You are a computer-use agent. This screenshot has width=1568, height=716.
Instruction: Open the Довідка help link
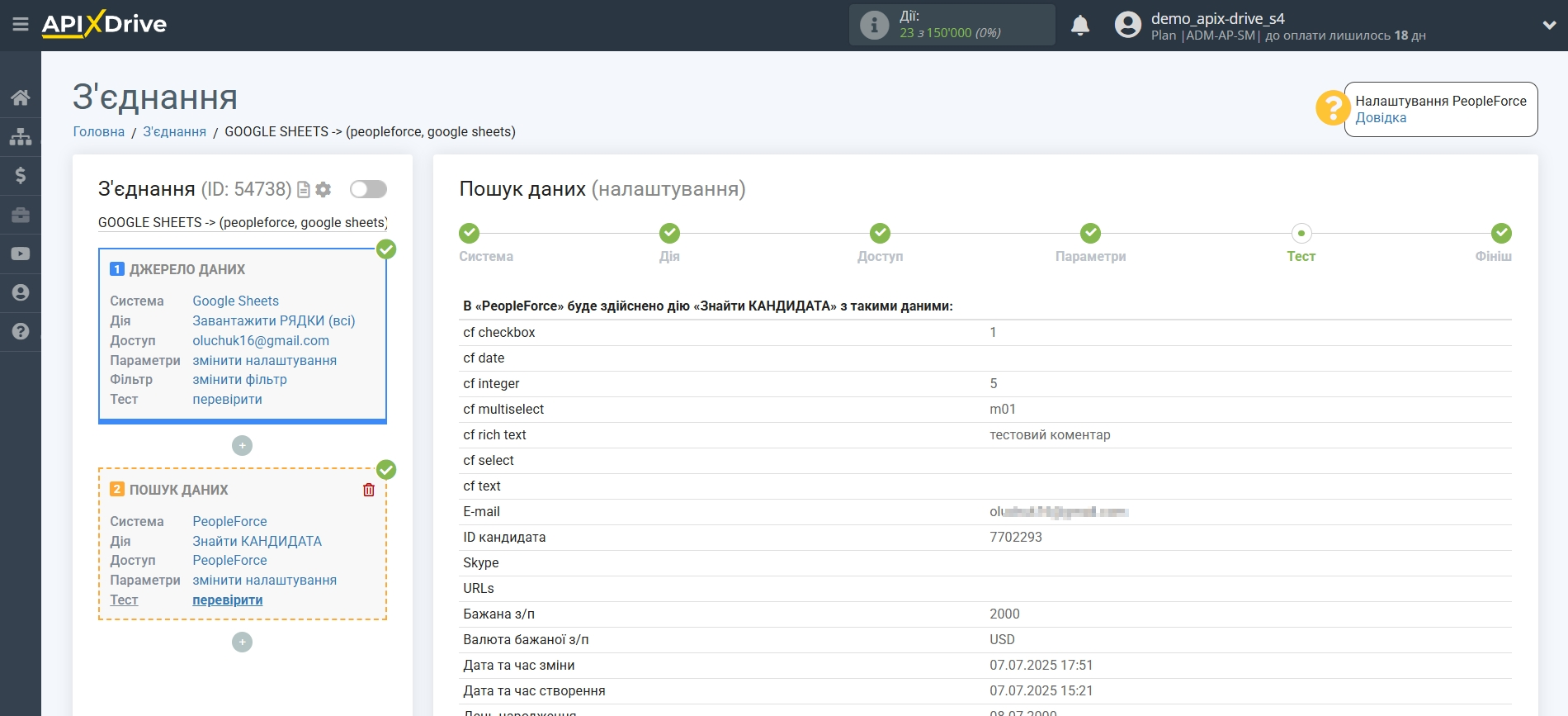click(x=1381, y=118)
